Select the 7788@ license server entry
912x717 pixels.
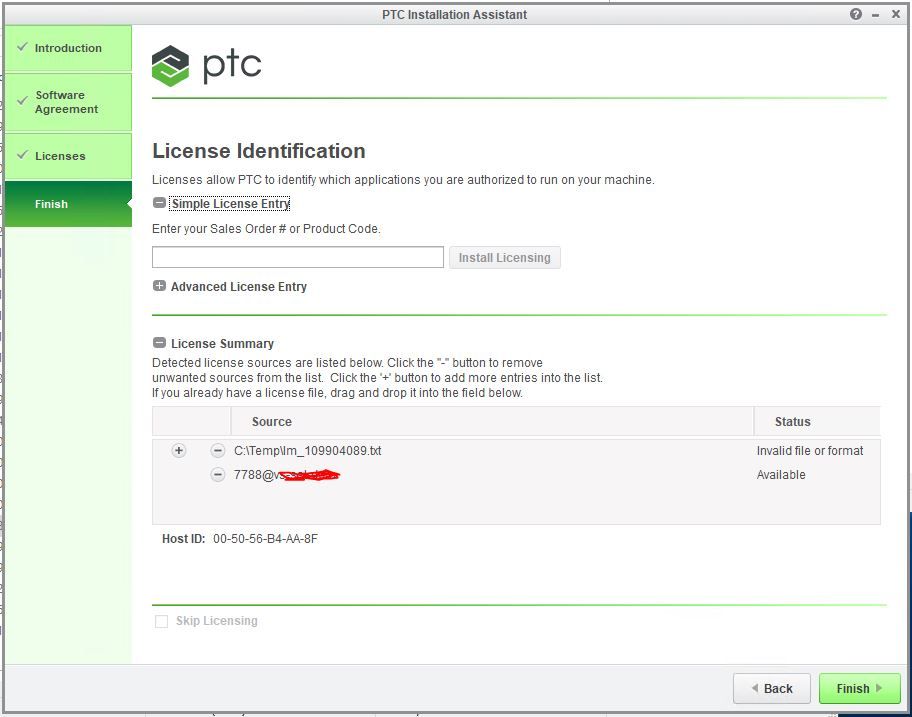286,475
